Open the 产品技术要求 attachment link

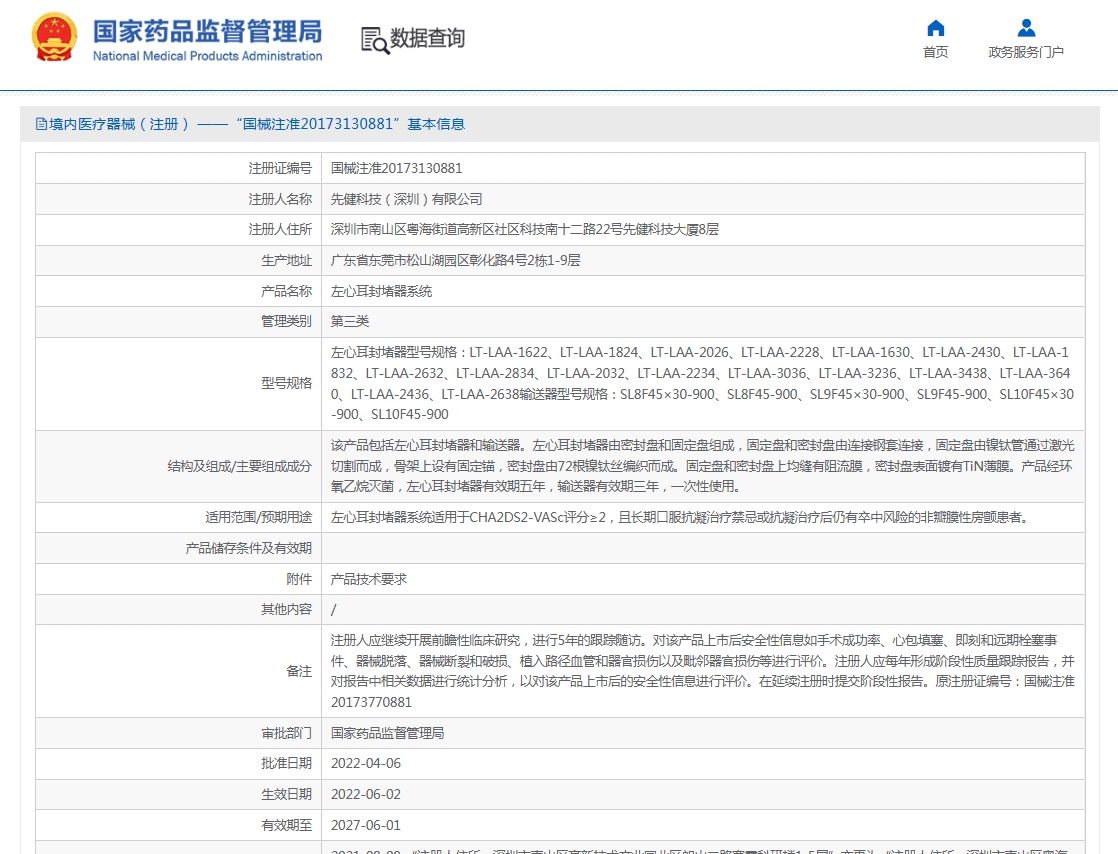click(x=369, y=579)
